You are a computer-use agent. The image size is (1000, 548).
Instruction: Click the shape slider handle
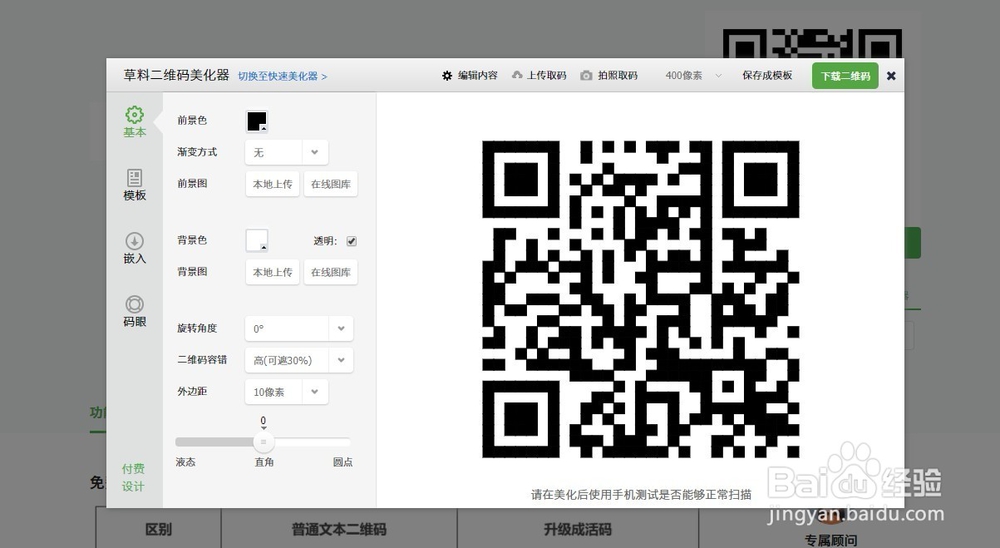(263, 441)
